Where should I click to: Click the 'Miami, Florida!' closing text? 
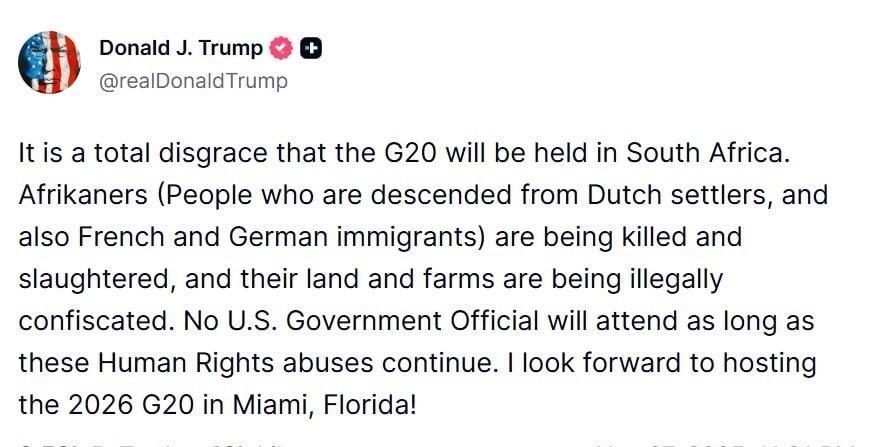[x=324, y=405]
